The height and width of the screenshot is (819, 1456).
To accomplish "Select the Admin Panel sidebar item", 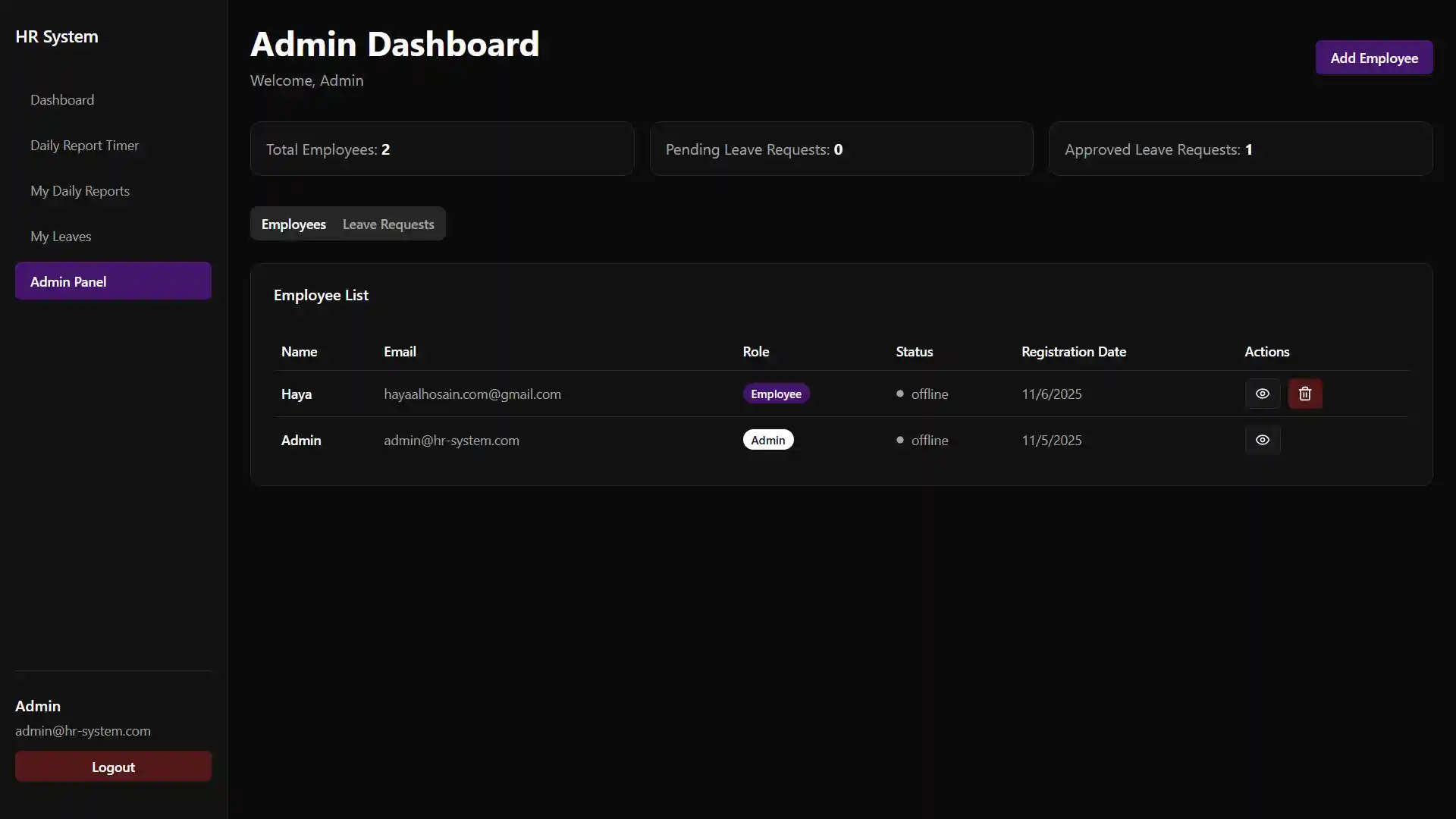I will tap(113, 281).
